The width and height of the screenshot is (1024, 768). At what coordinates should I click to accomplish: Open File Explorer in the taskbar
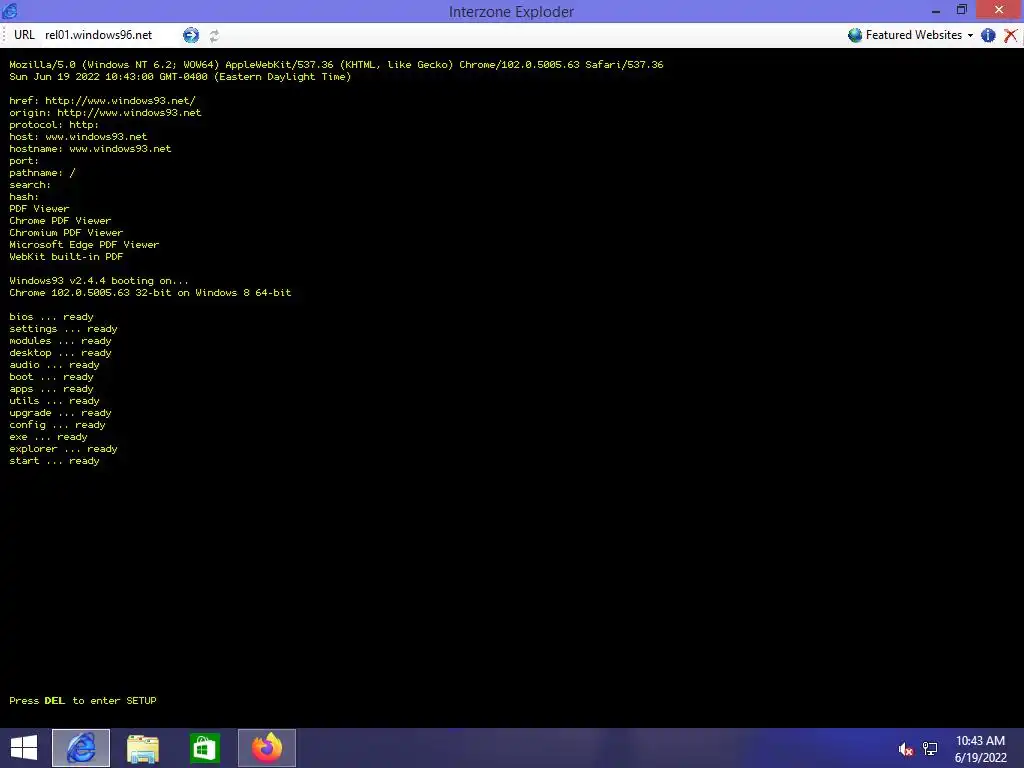click(143, 748)
